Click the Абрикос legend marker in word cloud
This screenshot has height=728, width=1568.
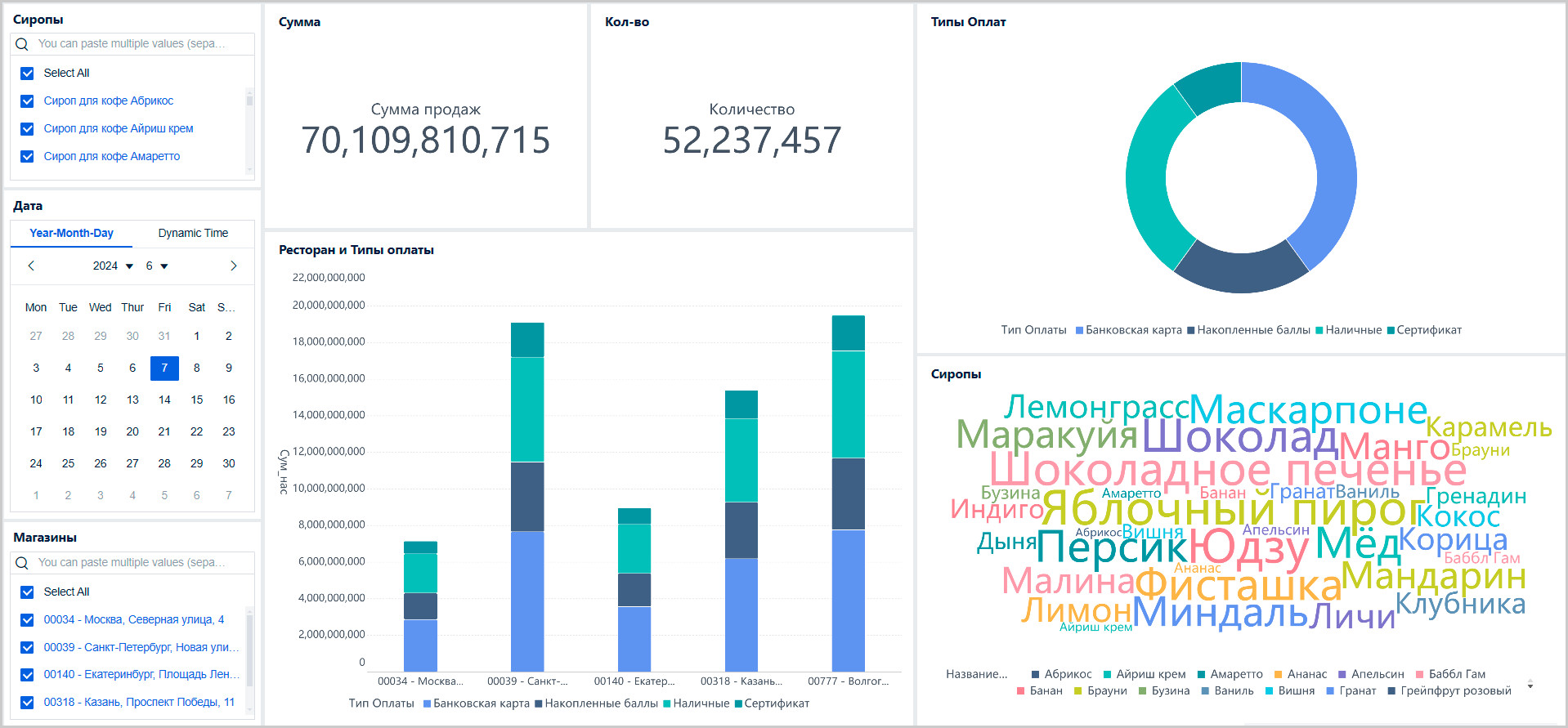tap(1035, 675)
